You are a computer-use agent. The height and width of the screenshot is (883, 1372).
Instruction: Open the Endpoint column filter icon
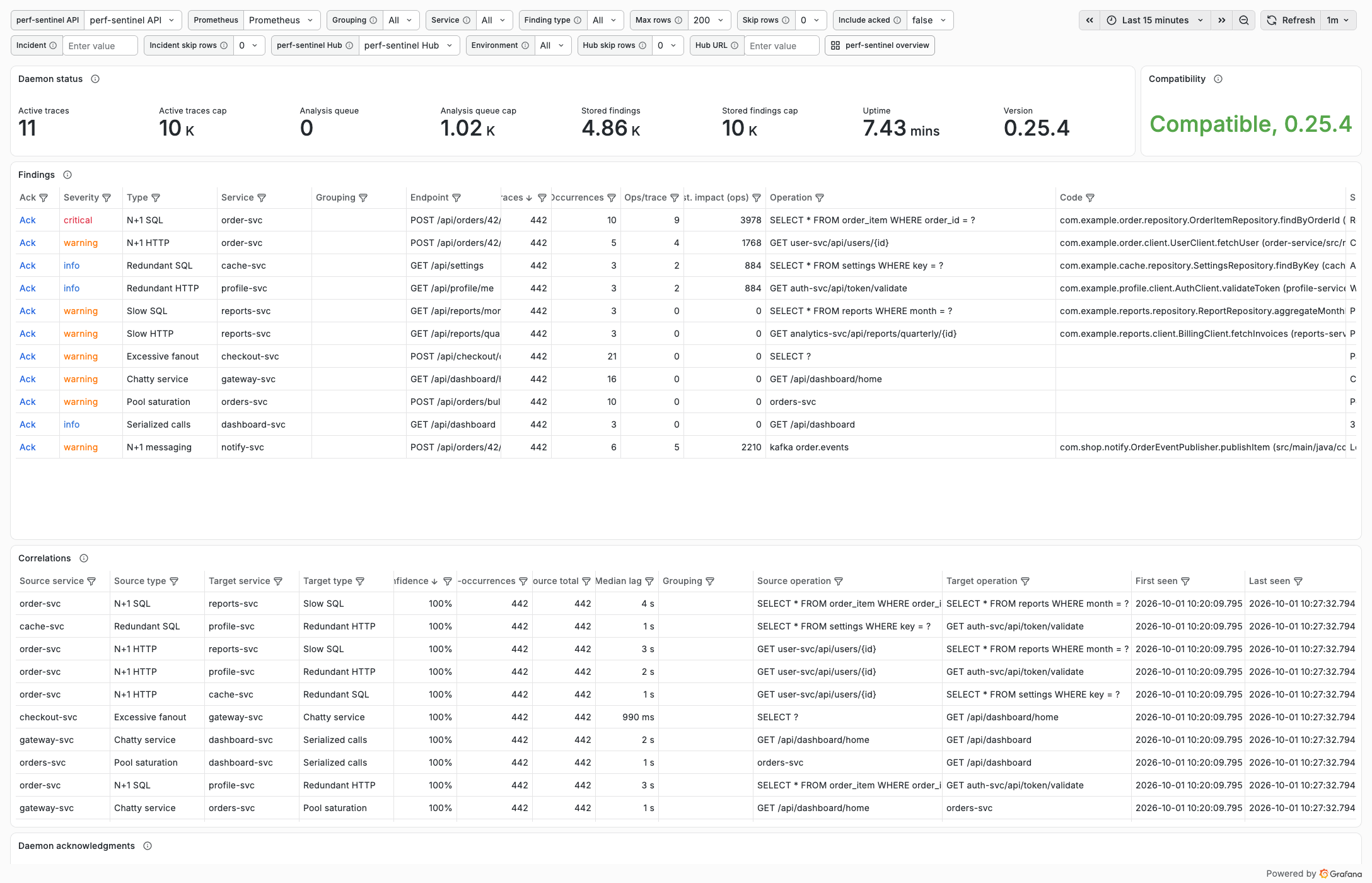[x=456, y=198]
